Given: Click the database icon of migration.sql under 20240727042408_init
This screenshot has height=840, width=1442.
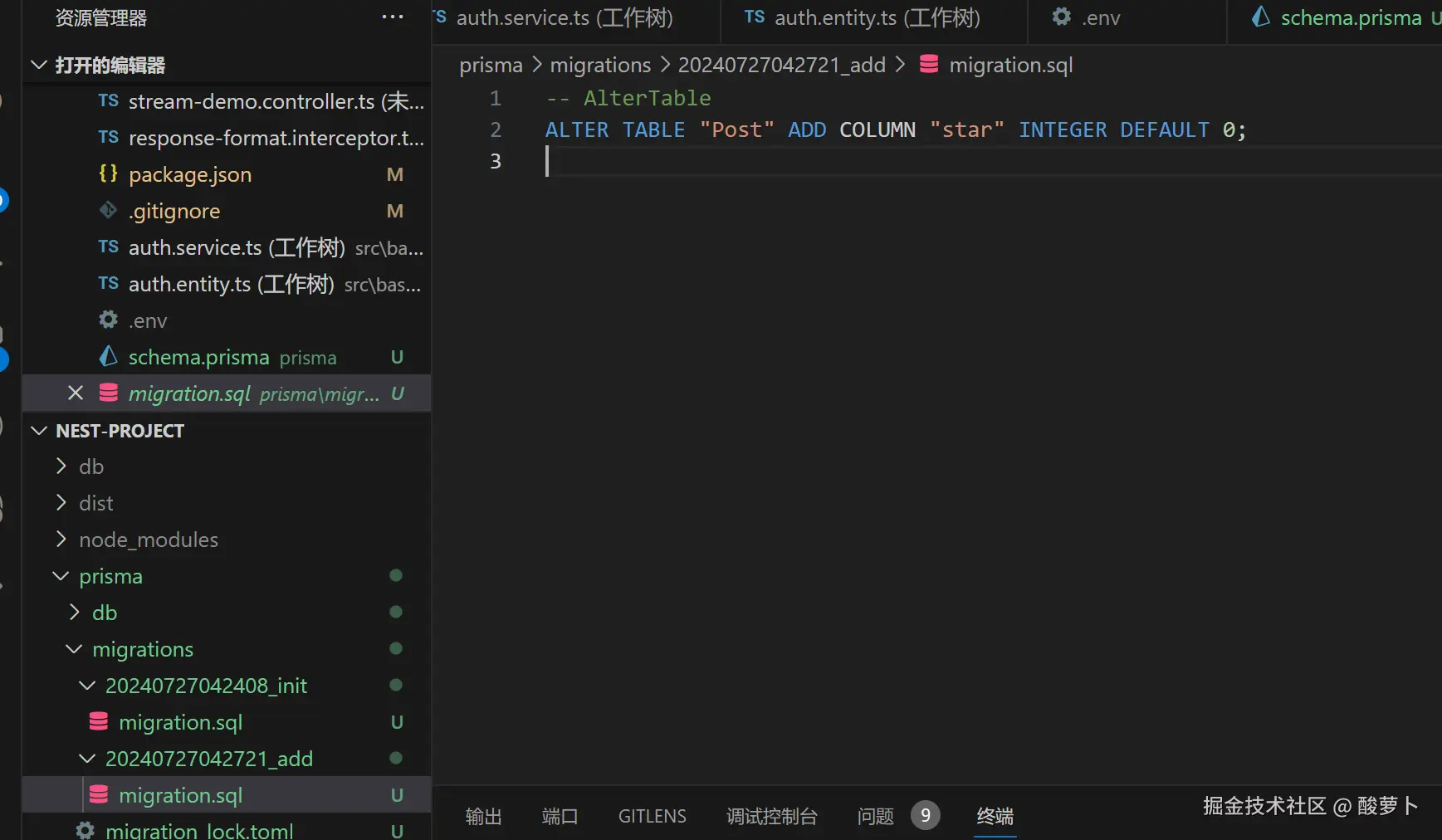Looking at the screenshot, I should coord(99,721).
